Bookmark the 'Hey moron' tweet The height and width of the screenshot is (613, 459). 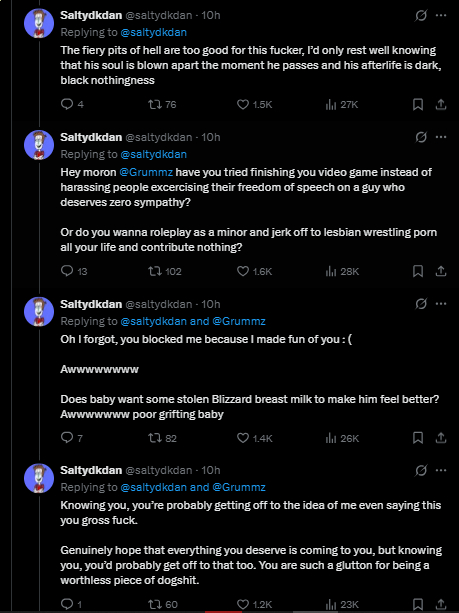pos(418,271)
